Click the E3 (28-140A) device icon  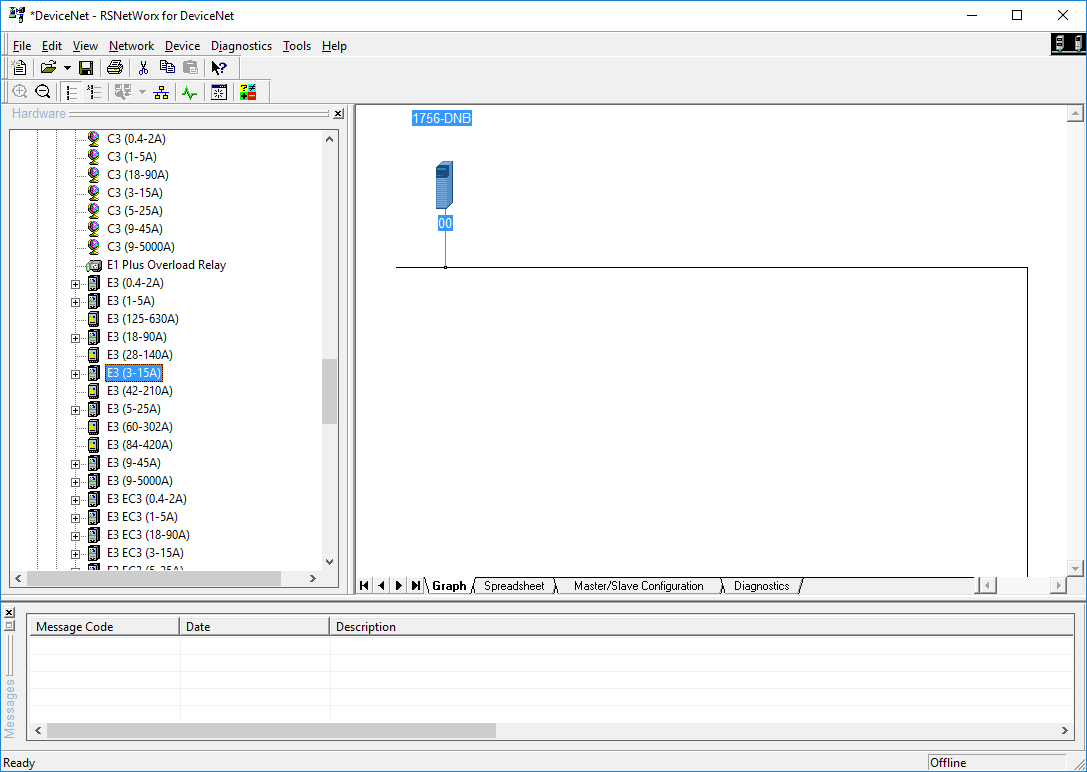(x=94, y=355)
